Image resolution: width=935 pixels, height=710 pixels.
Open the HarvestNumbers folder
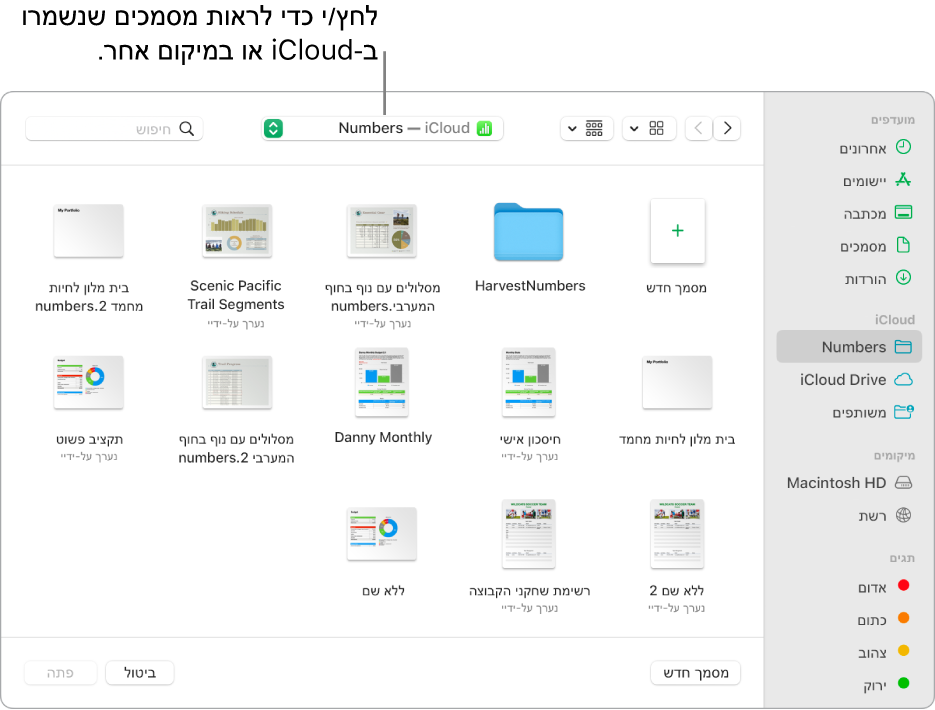pyautogui.click(x=528, y=232)
